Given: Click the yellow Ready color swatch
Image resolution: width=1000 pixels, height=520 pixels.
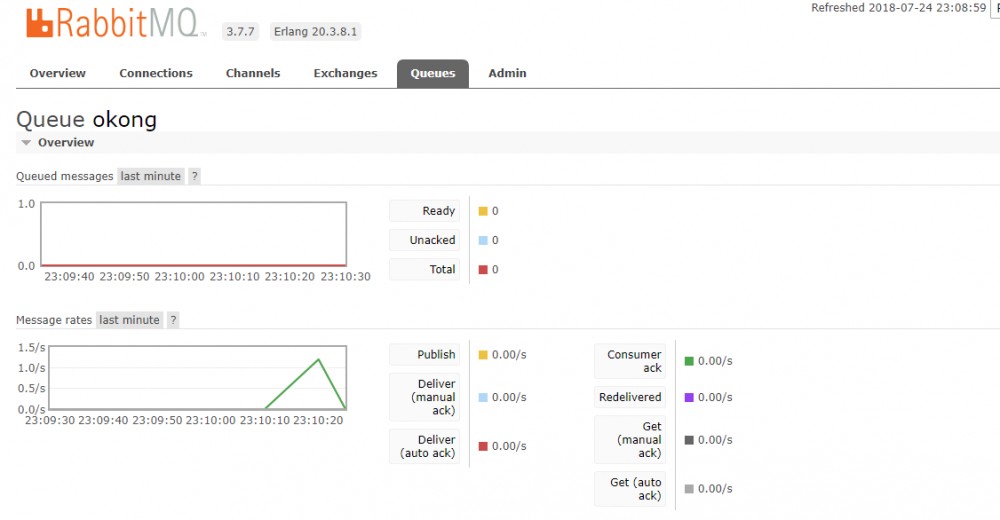Looking at the screenshot, I should point(483,211).
